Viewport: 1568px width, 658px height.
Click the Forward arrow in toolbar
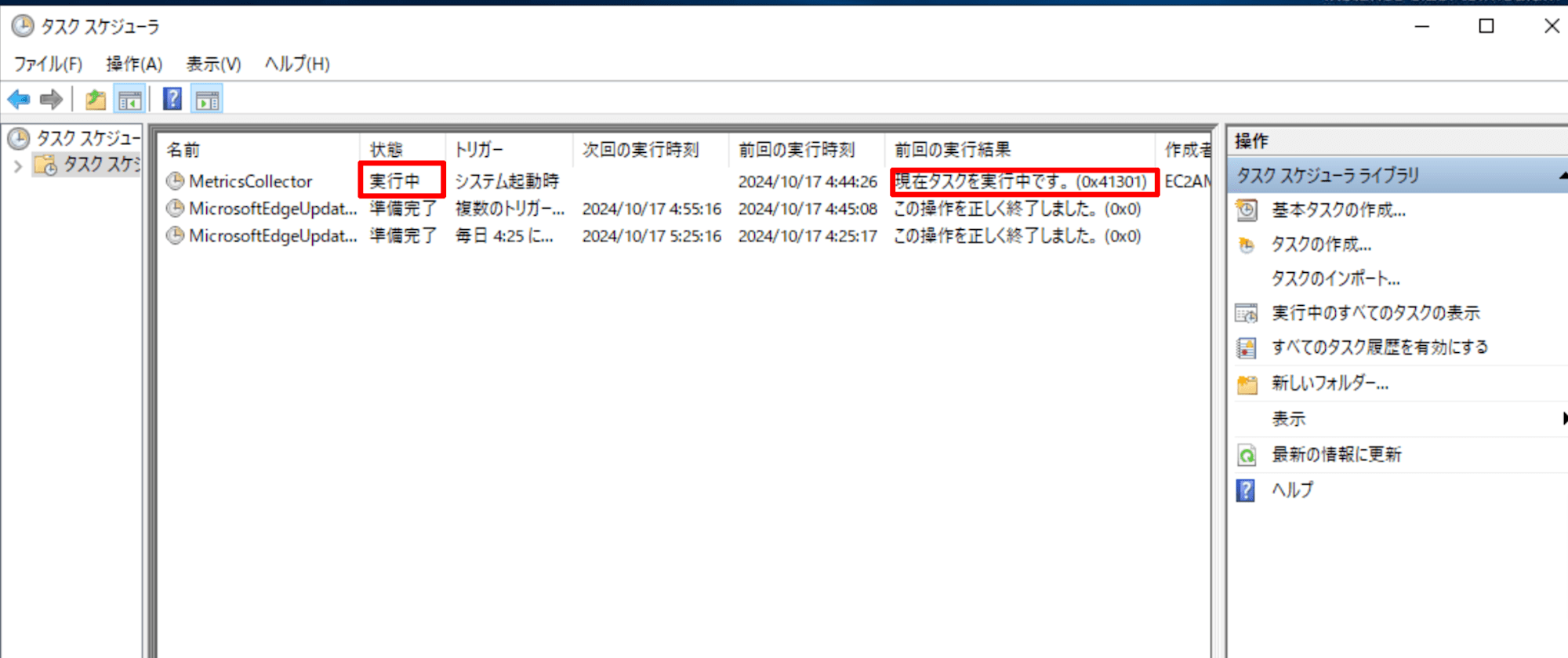[x=51, y=100]
